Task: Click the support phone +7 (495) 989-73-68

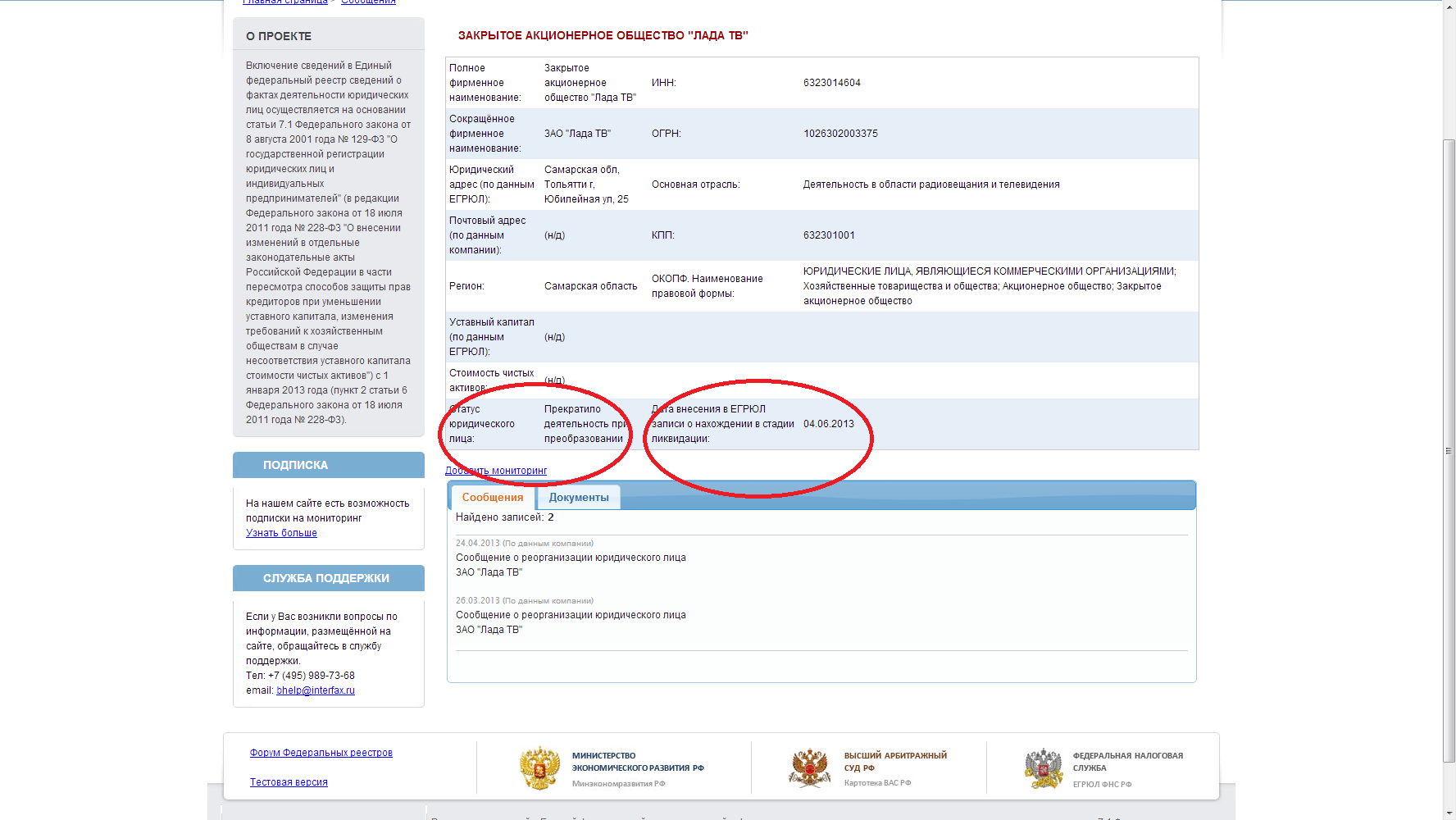Action: tap(312, 676)
